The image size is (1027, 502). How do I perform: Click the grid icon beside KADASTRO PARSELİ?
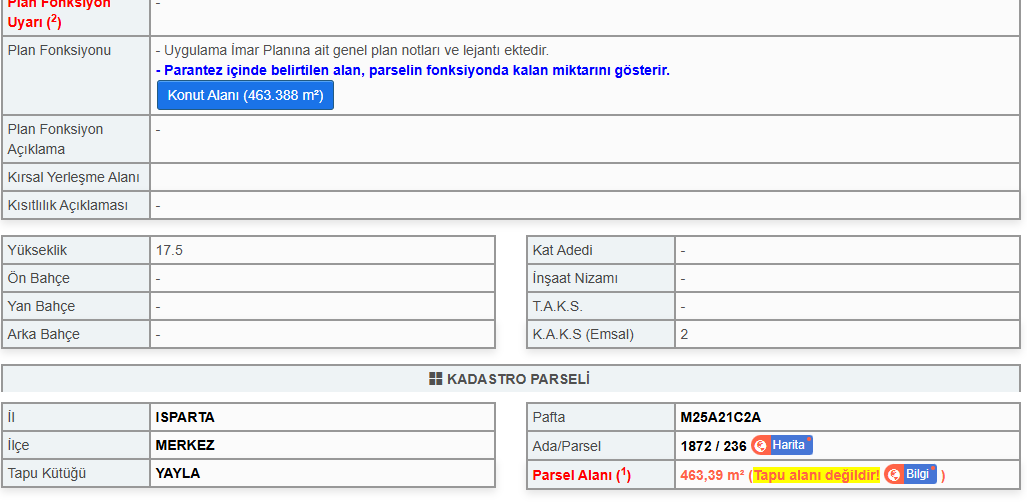pyautogui.click(x=436, y=379)
